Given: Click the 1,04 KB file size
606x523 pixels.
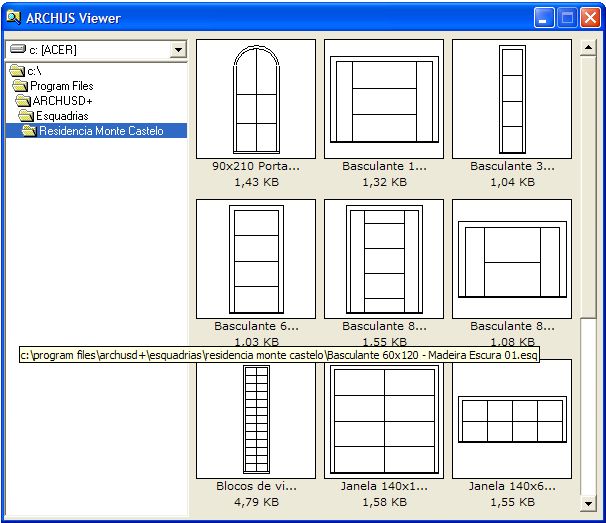Looking at the screenshot, I should [x=512, y=182].
